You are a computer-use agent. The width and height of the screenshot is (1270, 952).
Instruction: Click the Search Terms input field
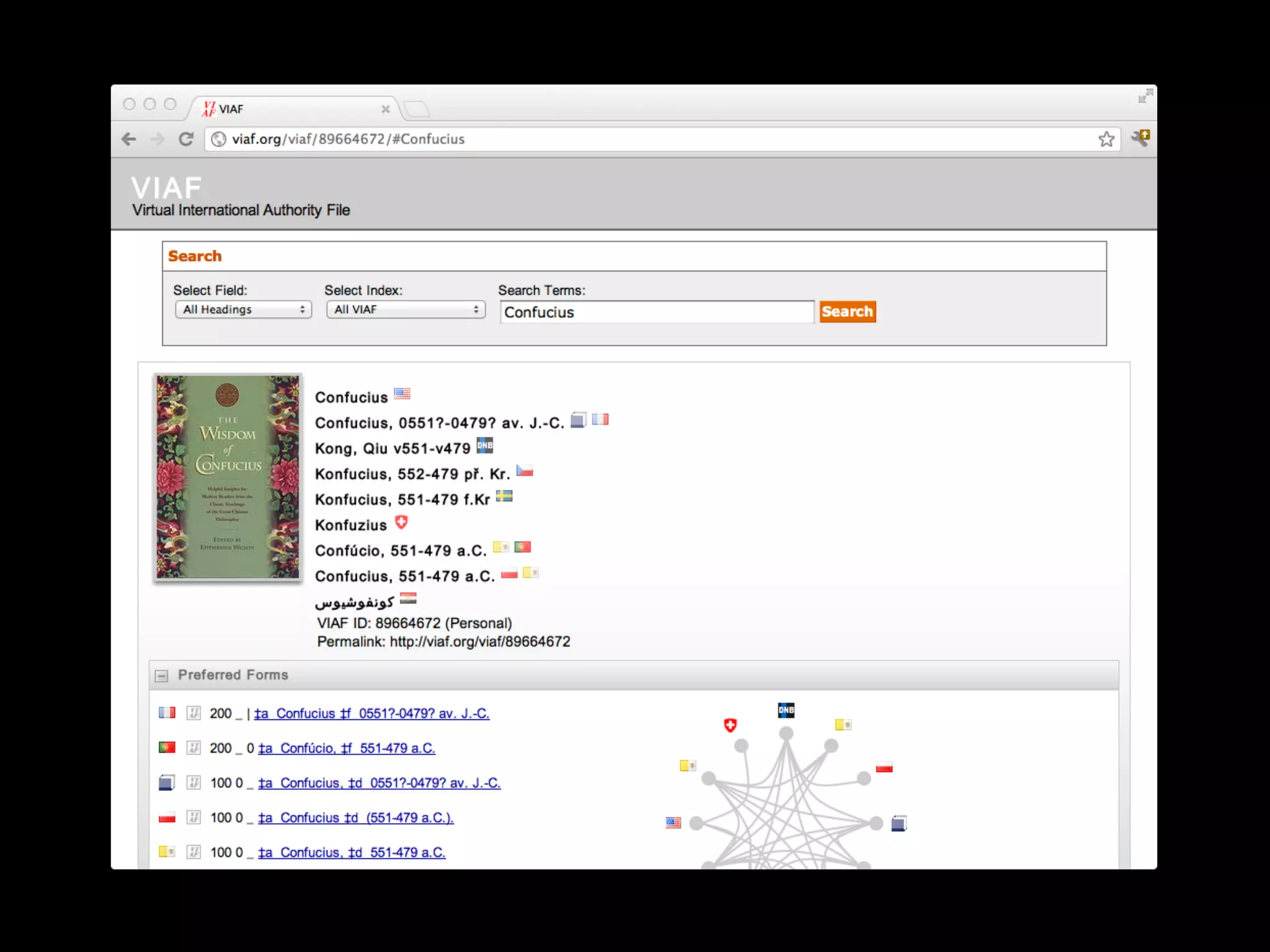(x=656, y=312)
